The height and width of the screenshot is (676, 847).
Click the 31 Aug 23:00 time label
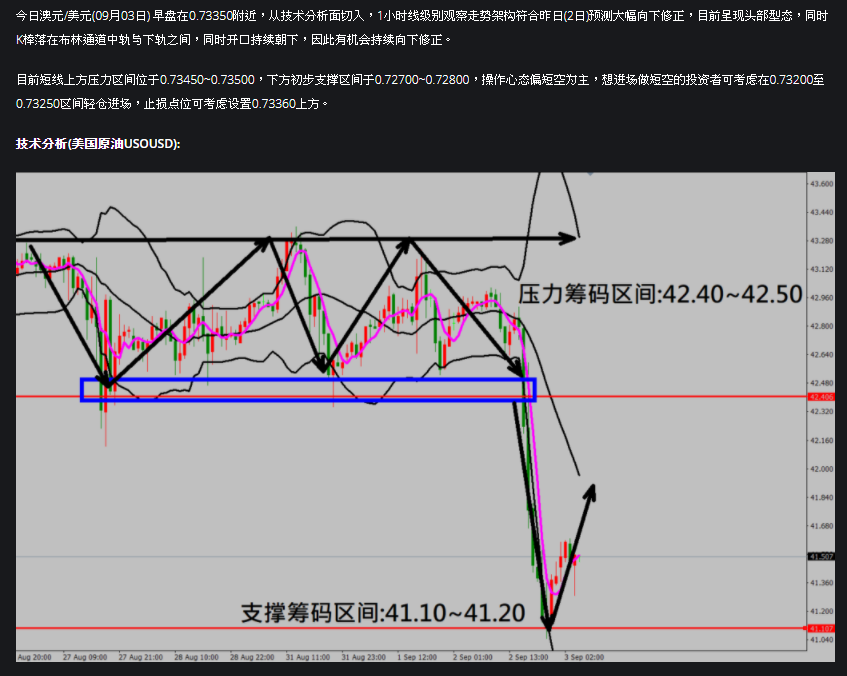[364, 658]
